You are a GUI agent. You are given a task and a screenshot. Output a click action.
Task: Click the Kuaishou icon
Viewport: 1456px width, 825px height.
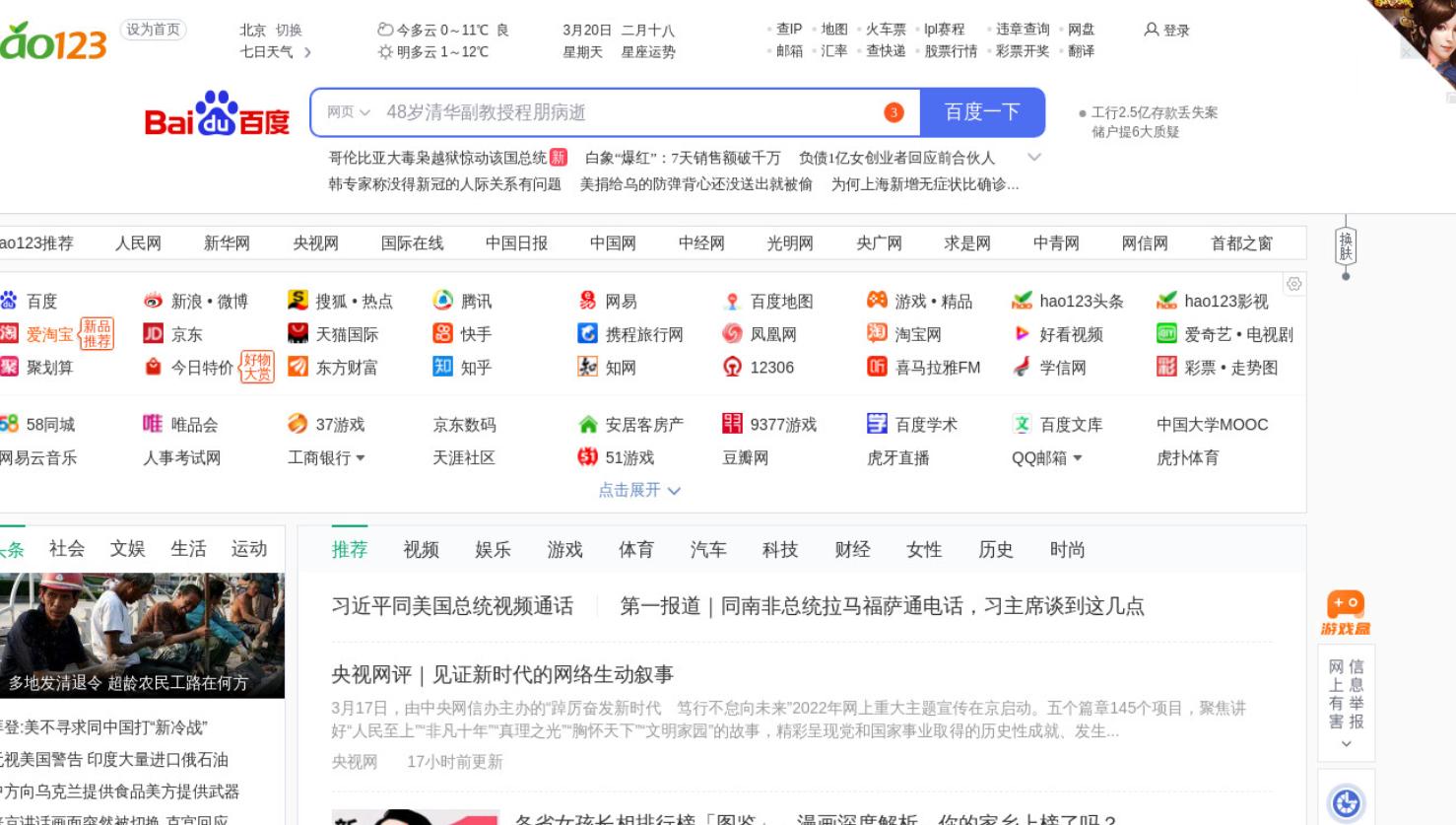(x=443, y=333)
